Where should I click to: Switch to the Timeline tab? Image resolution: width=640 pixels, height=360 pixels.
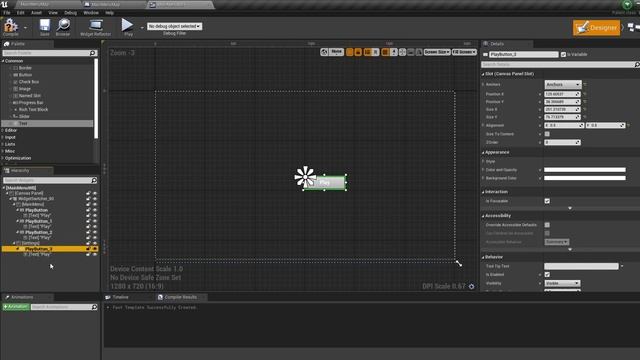pyautogui.click(x=120, y=297)
